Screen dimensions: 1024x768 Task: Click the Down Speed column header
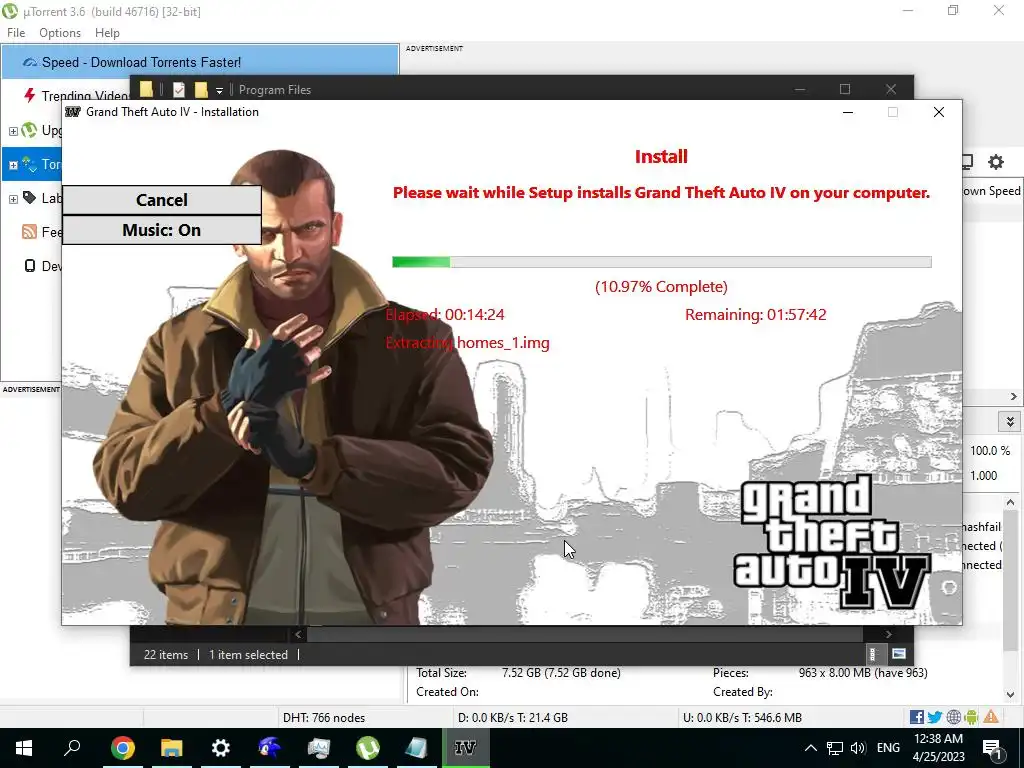991,191
